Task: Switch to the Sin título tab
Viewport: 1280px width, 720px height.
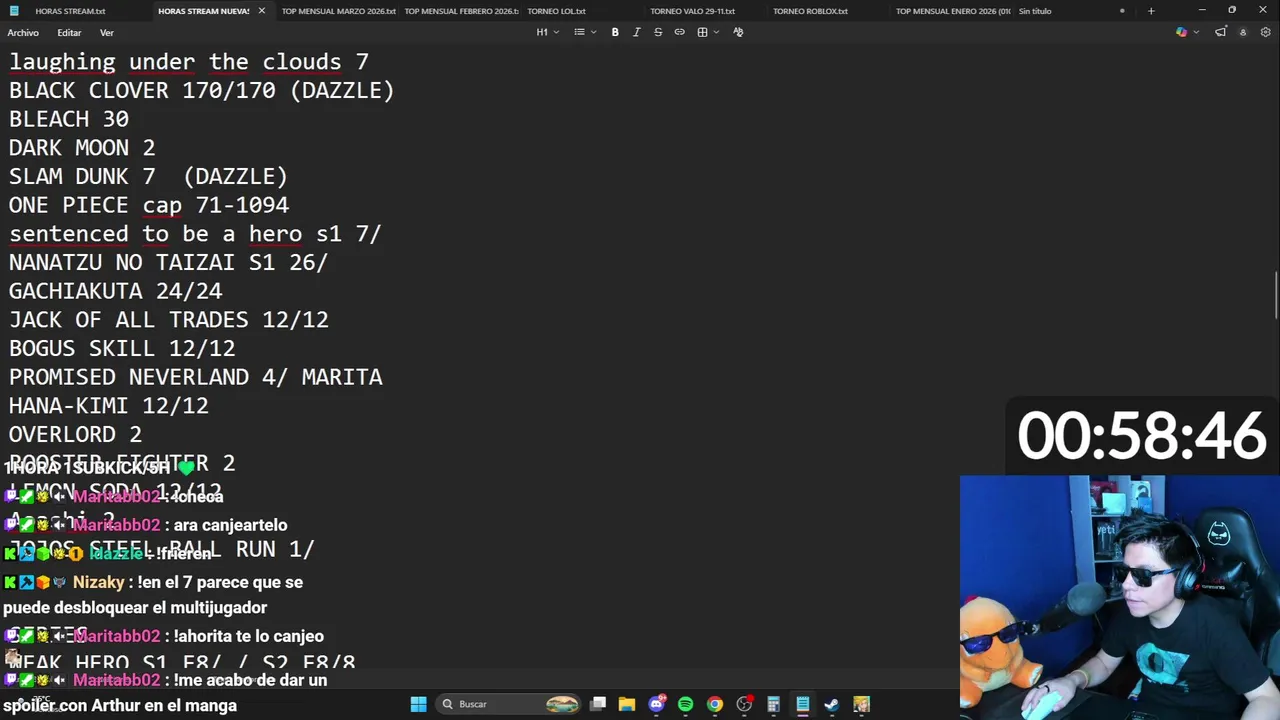Action: 1035,11
